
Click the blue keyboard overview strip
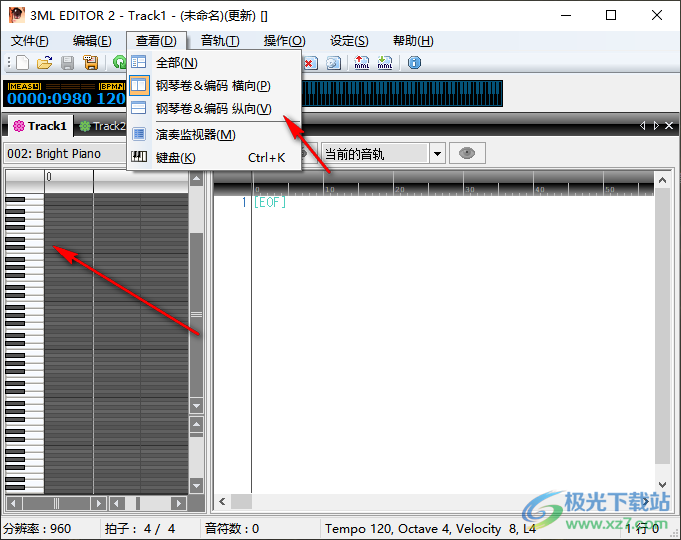point(402,93)
